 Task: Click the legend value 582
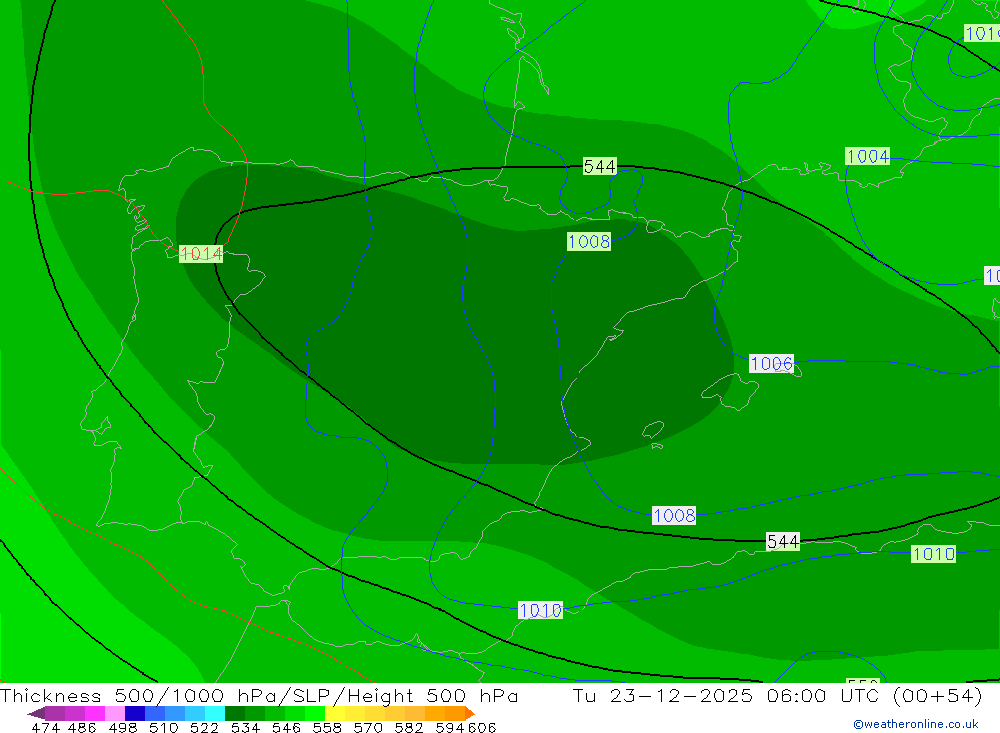click(x=409, y=727)
